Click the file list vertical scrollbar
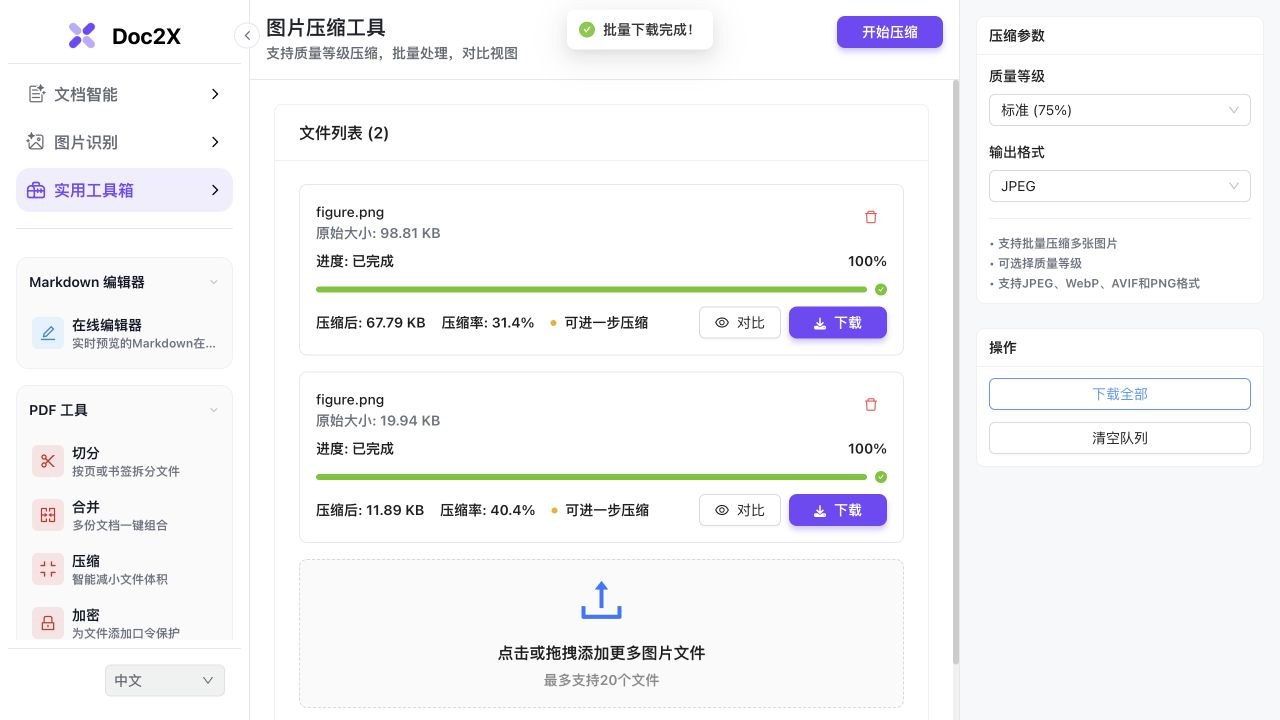 tap(955, 372)
